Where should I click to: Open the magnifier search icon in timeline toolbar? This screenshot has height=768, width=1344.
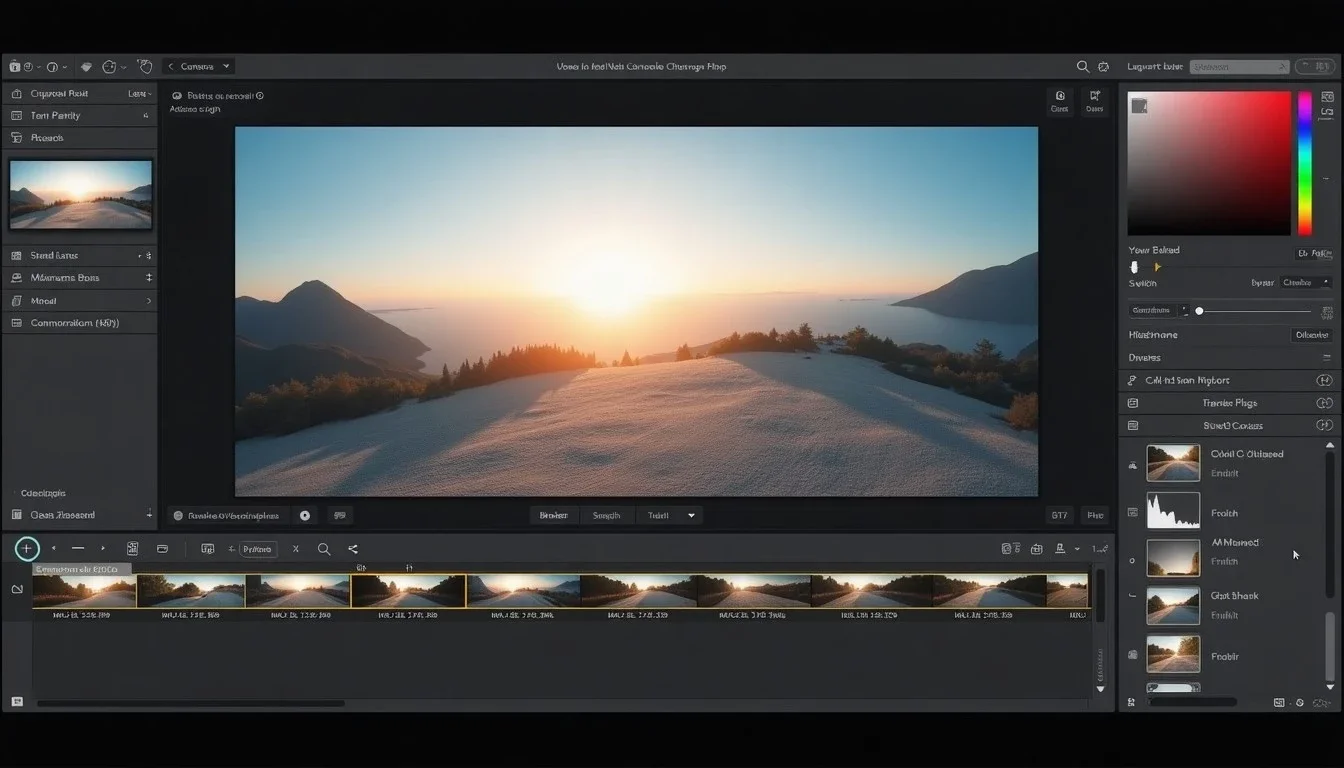point(324,549)
